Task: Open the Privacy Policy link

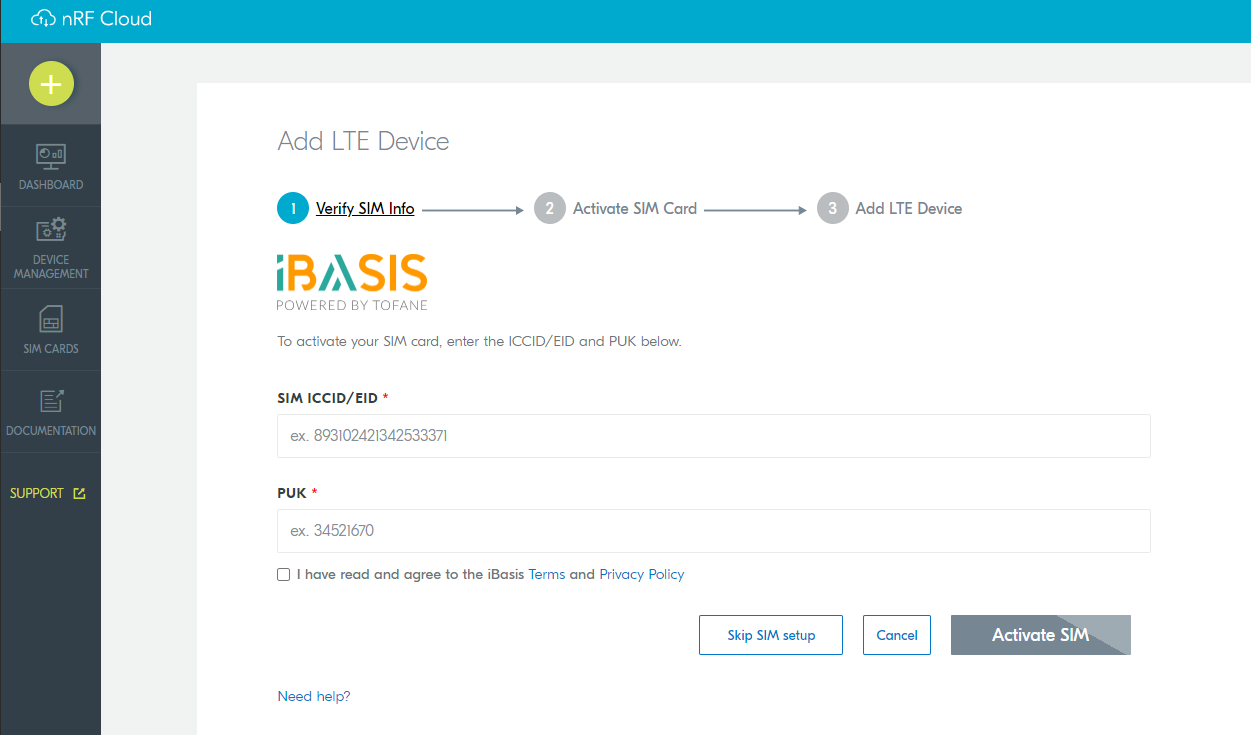Action: pyautogui.click(x=641, y=575)
